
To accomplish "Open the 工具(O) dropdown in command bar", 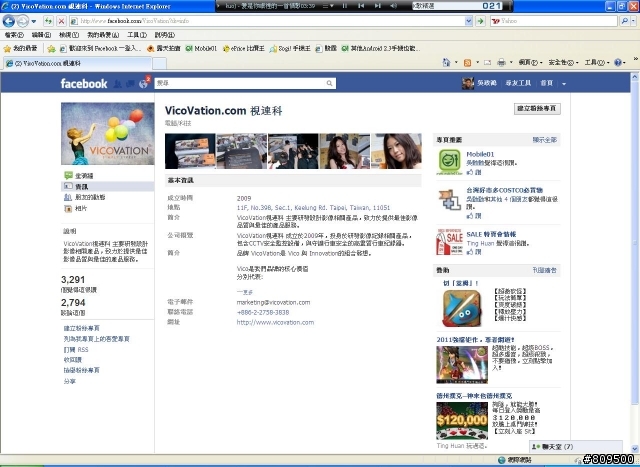I will click(596, 62).
